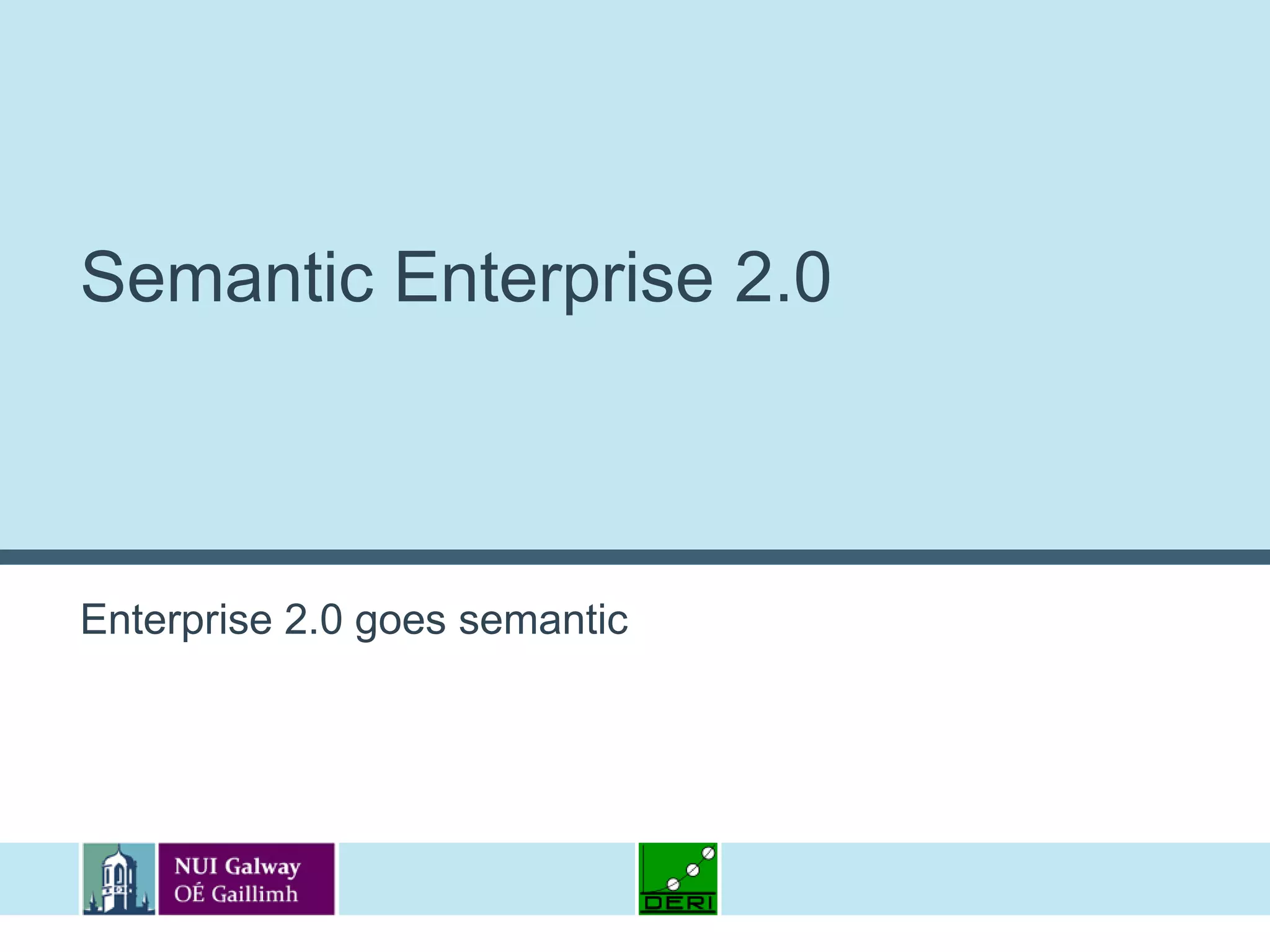Screen dimensions: 1270x952
Task: Select the 'OÉ Gaillimh' logo text
Action: (236, 894)
